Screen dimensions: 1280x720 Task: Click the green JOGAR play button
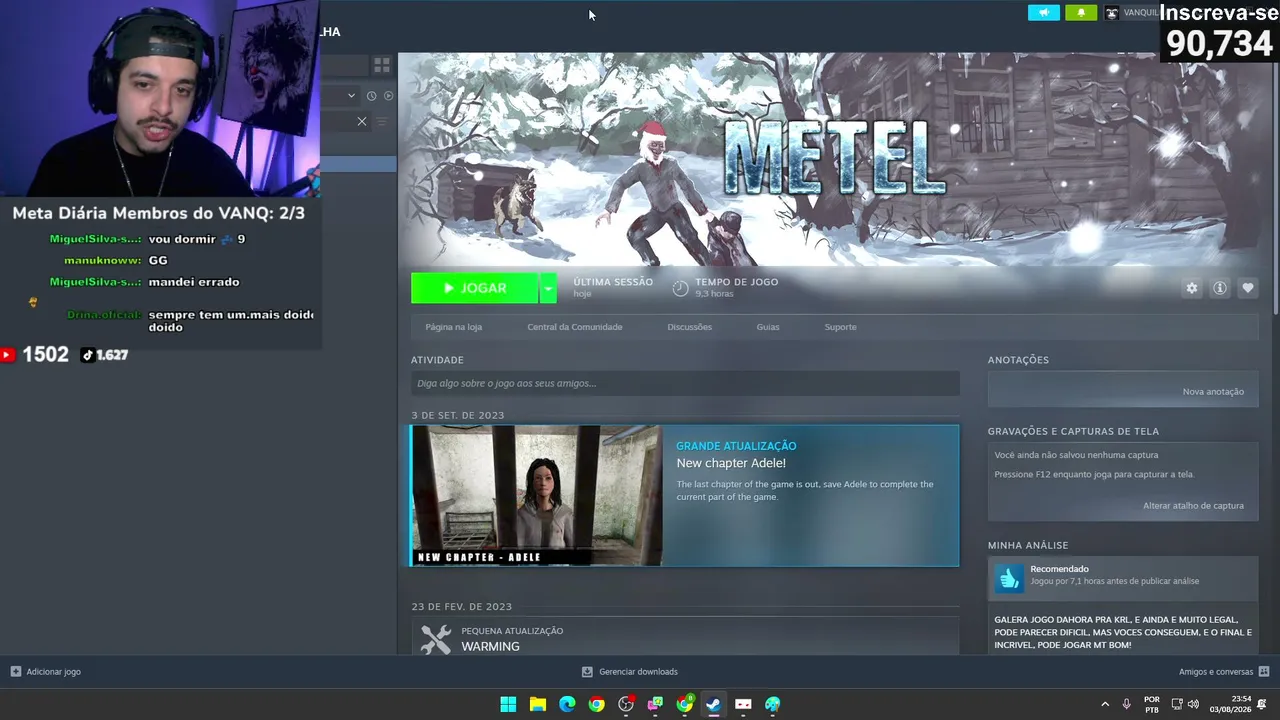475,288
